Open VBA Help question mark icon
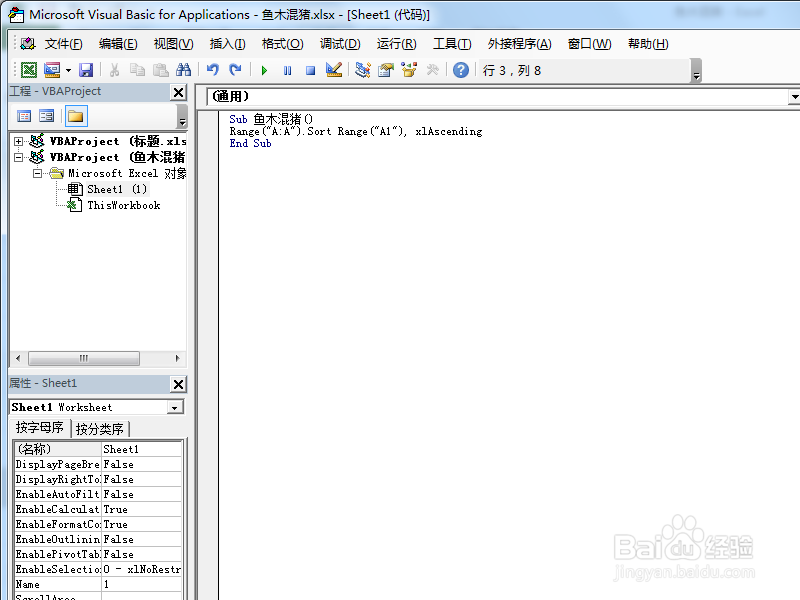This screenshot has height=600, width=800. click(461, 70)
